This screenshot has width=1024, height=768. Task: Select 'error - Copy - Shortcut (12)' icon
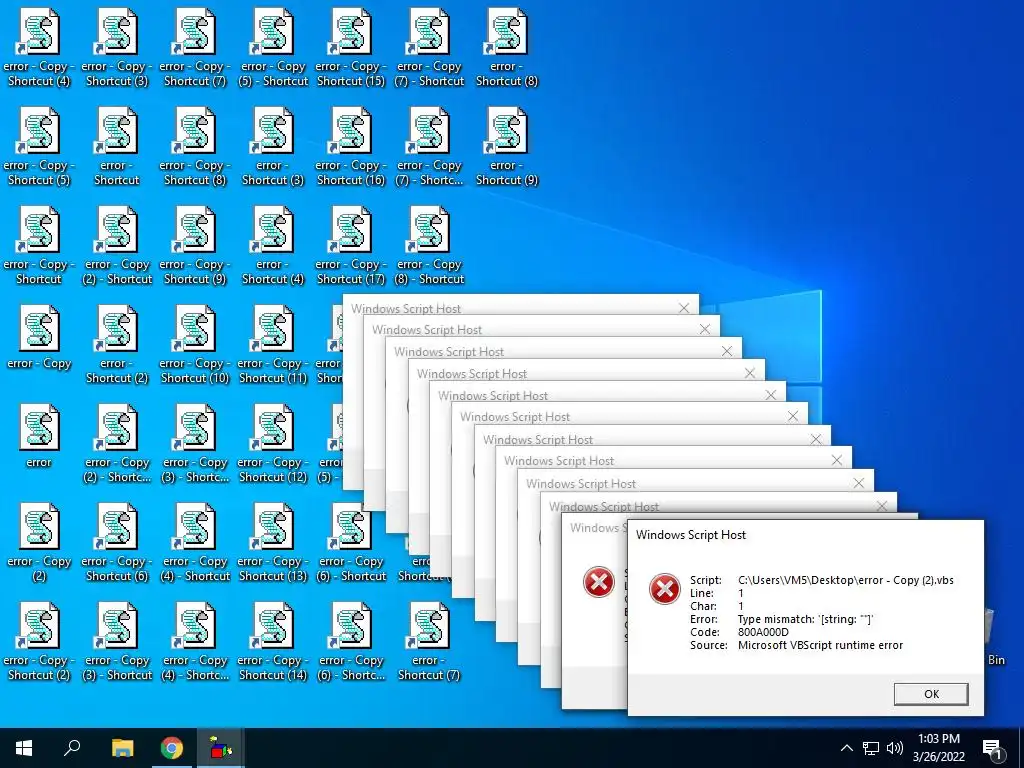(273, 445)
